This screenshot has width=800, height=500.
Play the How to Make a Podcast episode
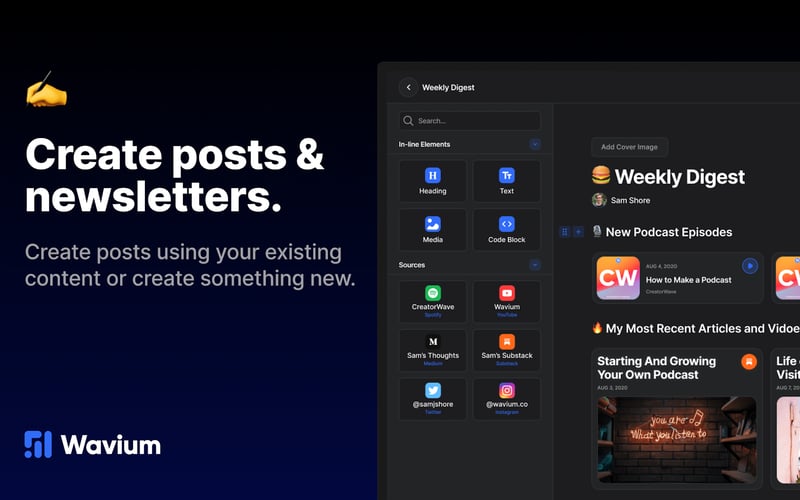click(x=749, y=266)
